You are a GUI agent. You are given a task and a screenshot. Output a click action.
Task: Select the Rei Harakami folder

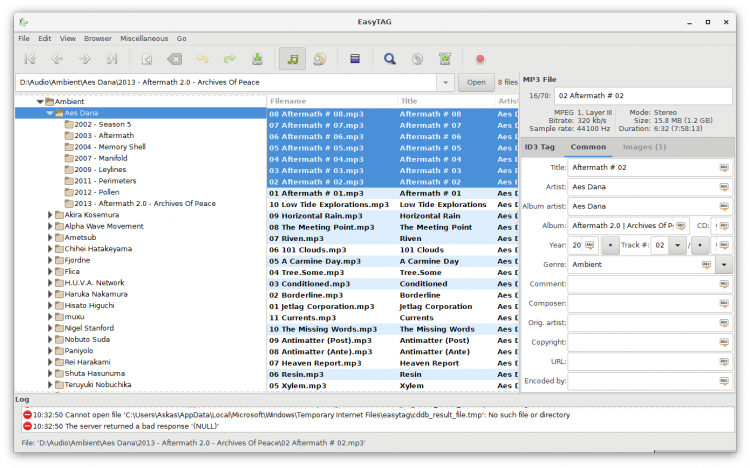pos(87,362)
